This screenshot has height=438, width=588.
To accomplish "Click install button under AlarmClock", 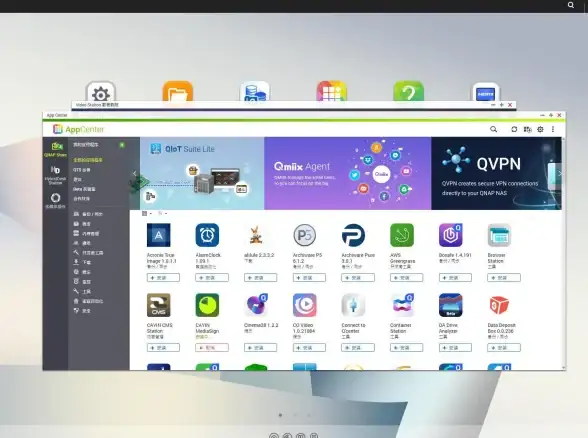I will coord(212,278).
